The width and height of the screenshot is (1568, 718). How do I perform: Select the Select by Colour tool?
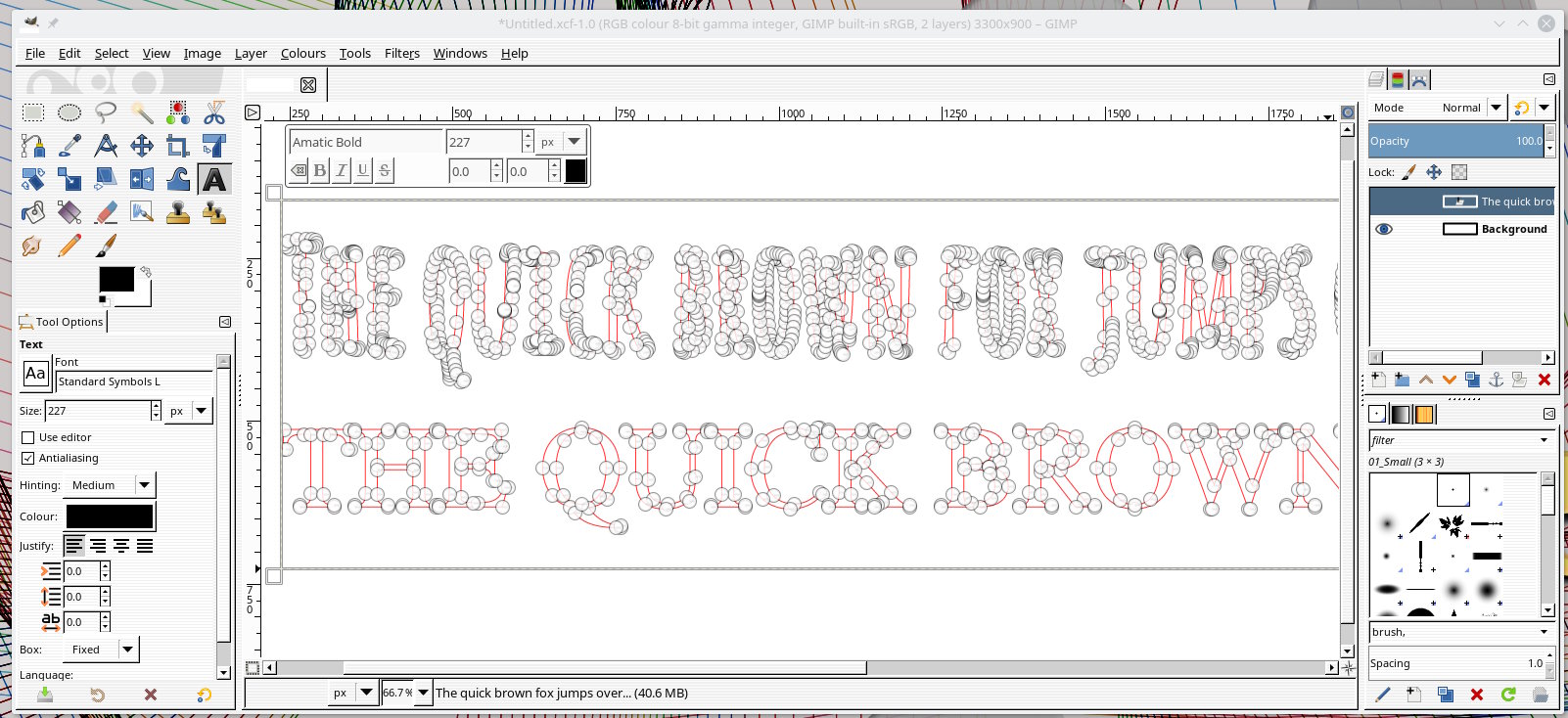[x=178, y=112]
